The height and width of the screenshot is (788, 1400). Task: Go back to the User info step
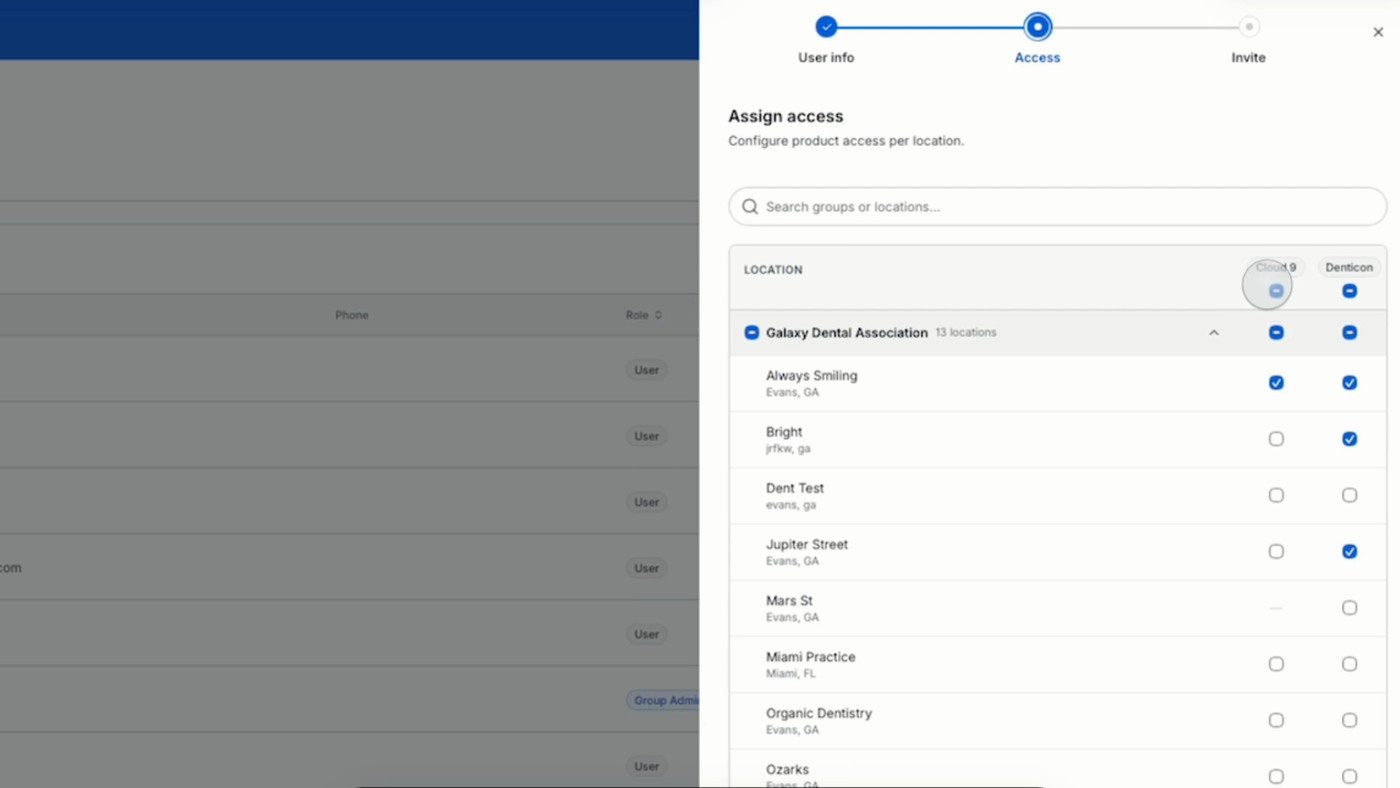826,27
